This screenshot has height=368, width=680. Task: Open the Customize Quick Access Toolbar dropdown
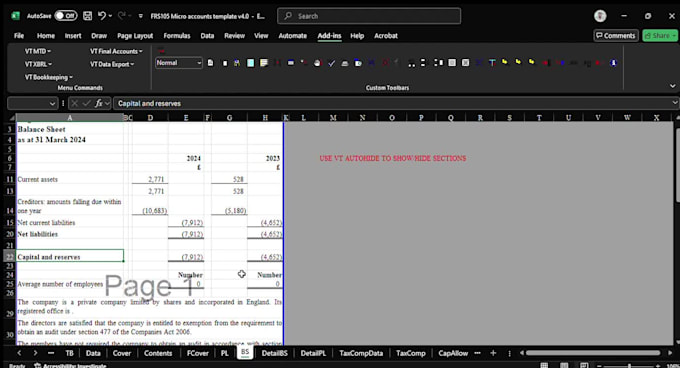(x=141, y=16)
